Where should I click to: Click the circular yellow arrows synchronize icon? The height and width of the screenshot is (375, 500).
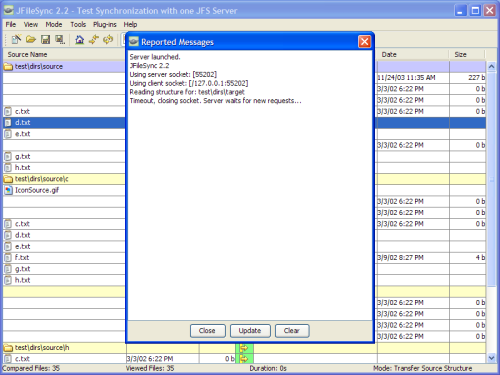click(108, 40)
